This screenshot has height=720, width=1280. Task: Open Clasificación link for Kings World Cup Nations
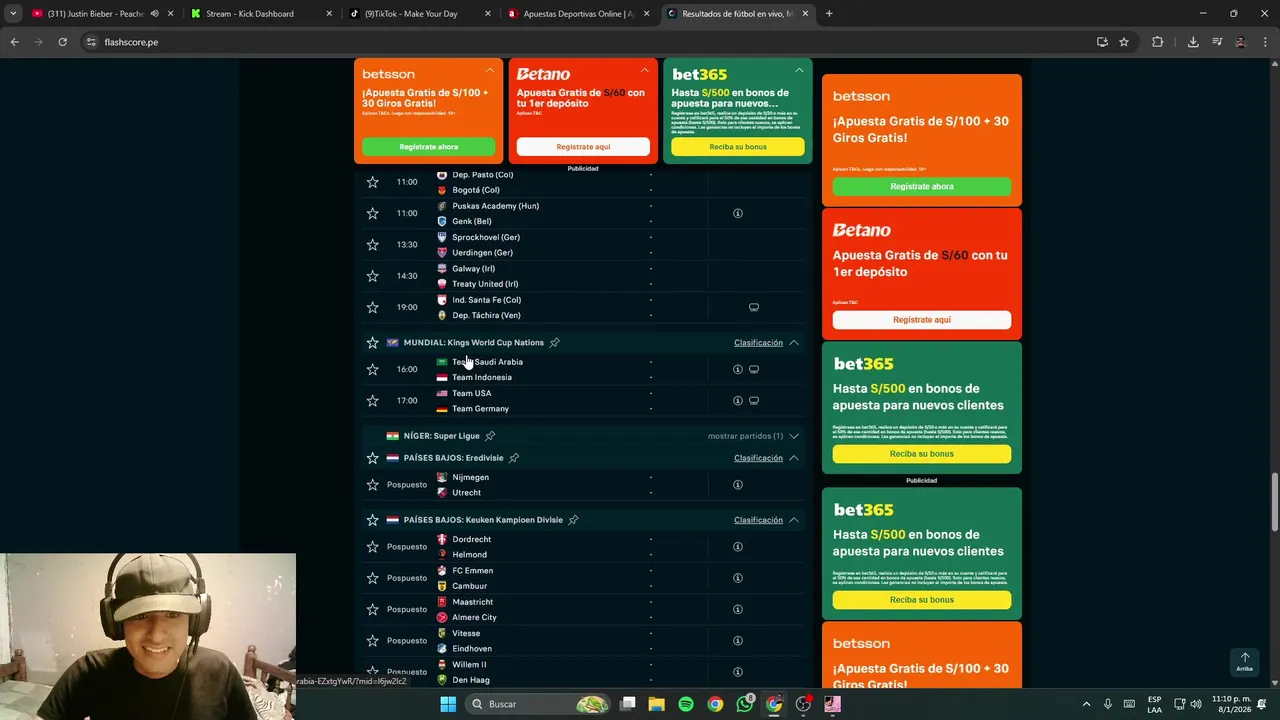(758, 343)
